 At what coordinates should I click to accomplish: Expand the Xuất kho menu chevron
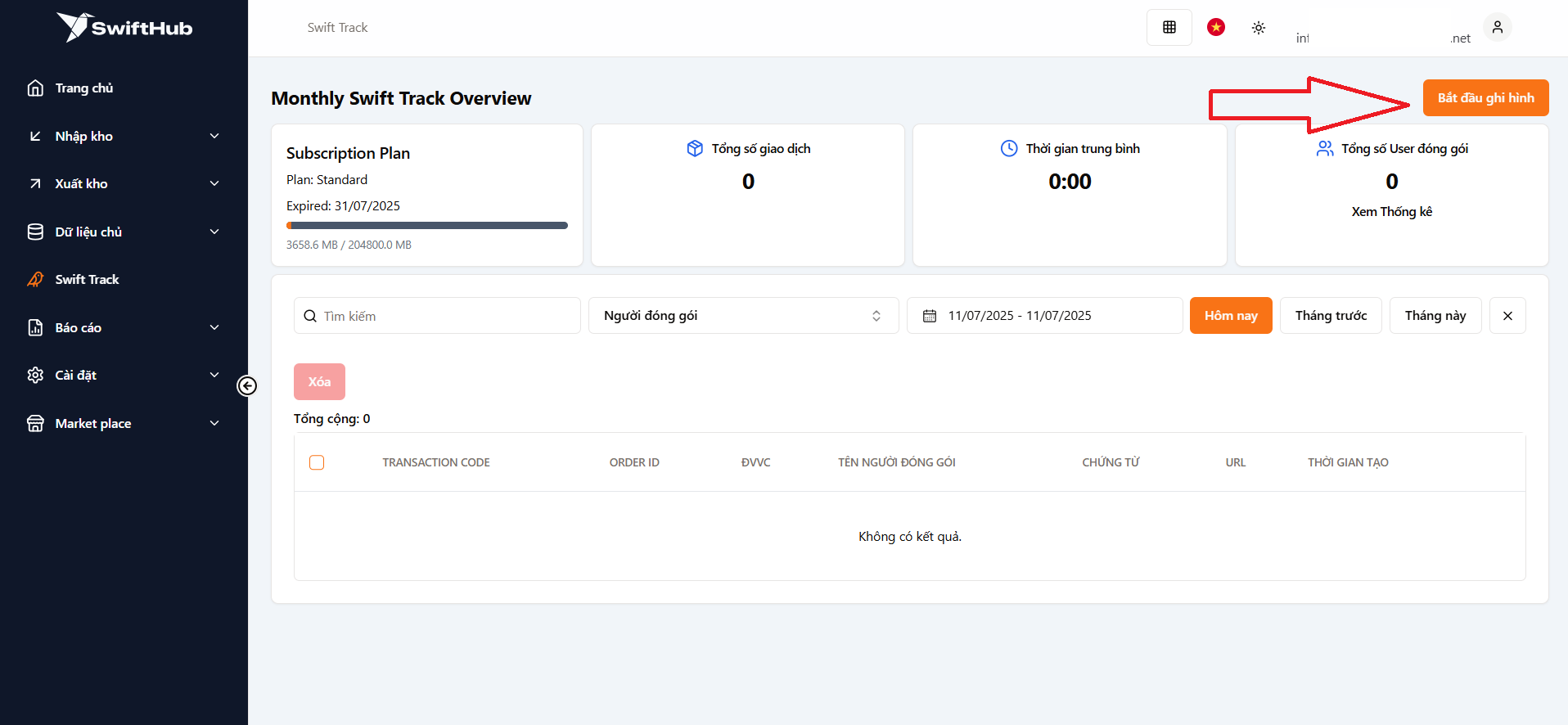[214, 183]
